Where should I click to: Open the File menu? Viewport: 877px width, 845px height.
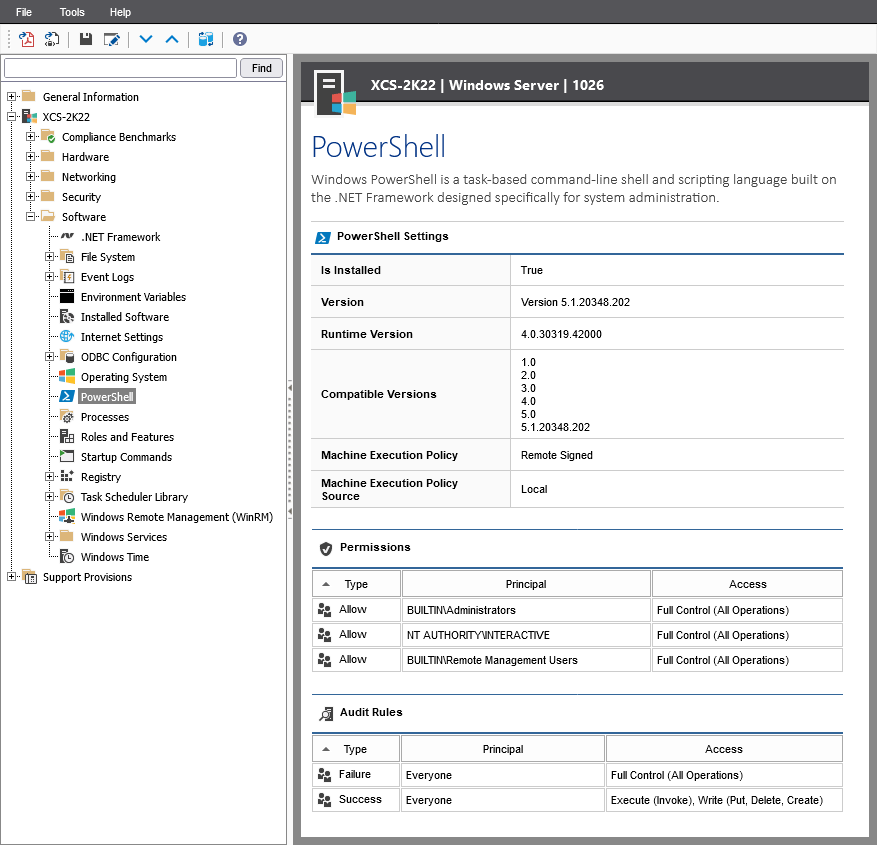click(x=23, y=12)
